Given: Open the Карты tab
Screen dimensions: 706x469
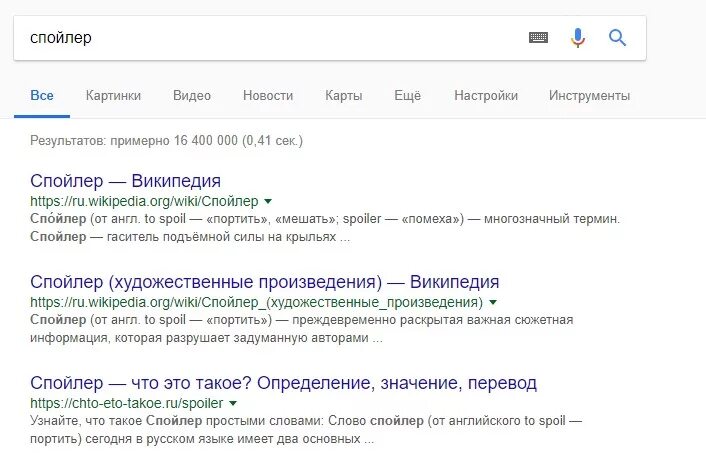Looking at the screenshot, I should [x=344, y=95].
